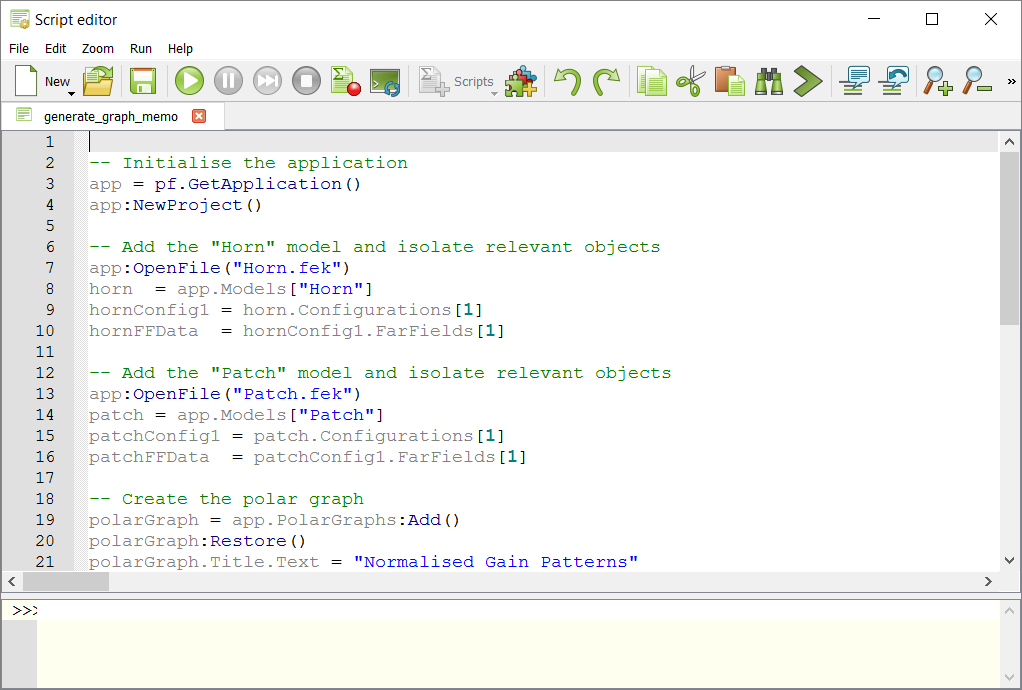Viewport: 1022px width, 690px height.
Task: Undo the last edit
Action: (x=570, y=81)
